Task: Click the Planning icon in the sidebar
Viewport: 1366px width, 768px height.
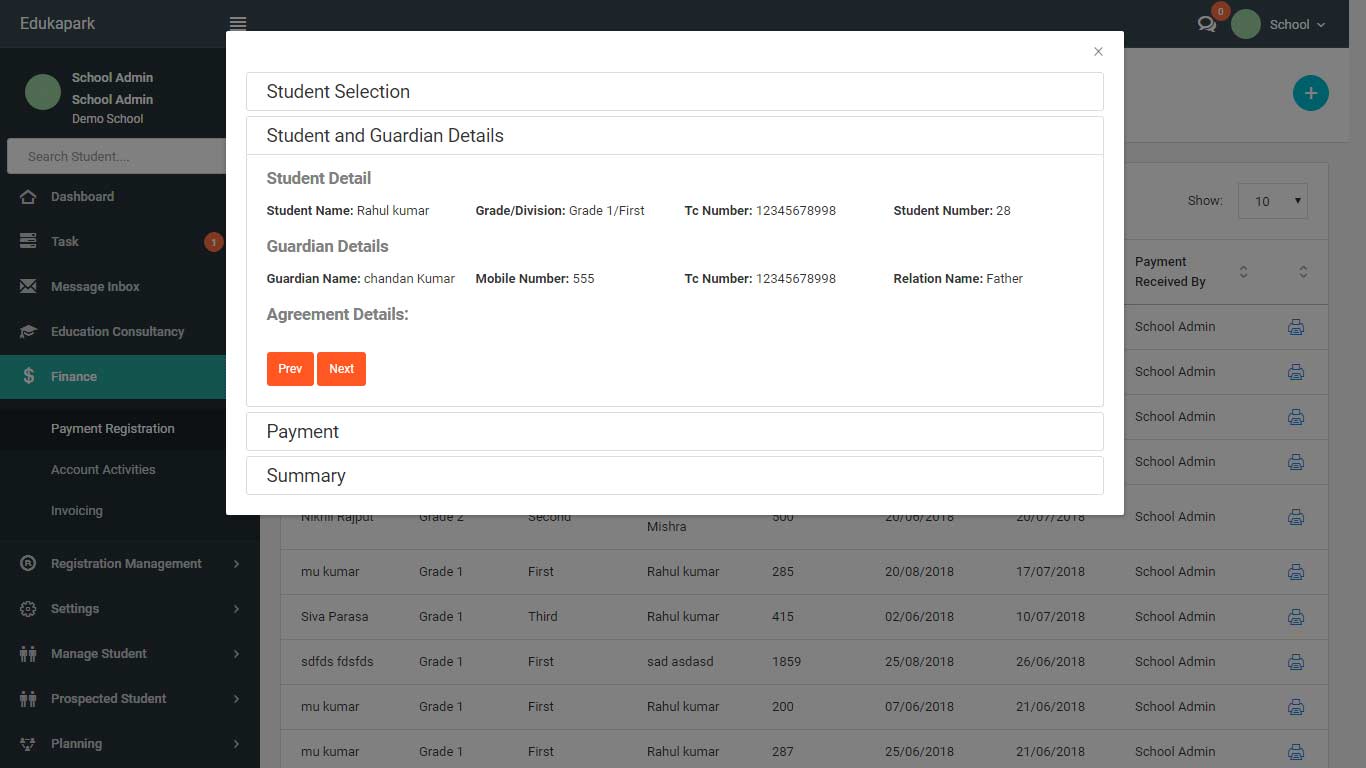Action: click(28, 743)
